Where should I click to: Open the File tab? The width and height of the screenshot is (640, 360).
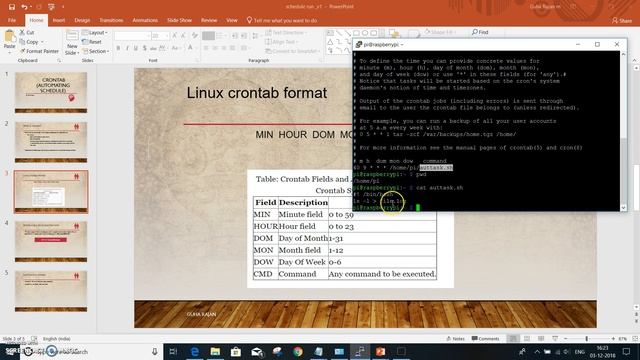click(12, 20)
